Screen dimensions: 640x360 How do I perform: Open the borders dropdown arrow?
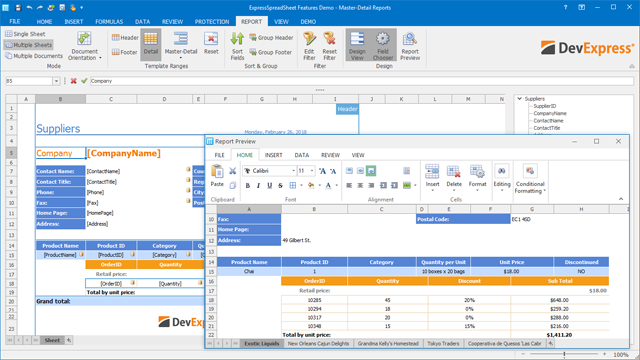pos(301,185)
